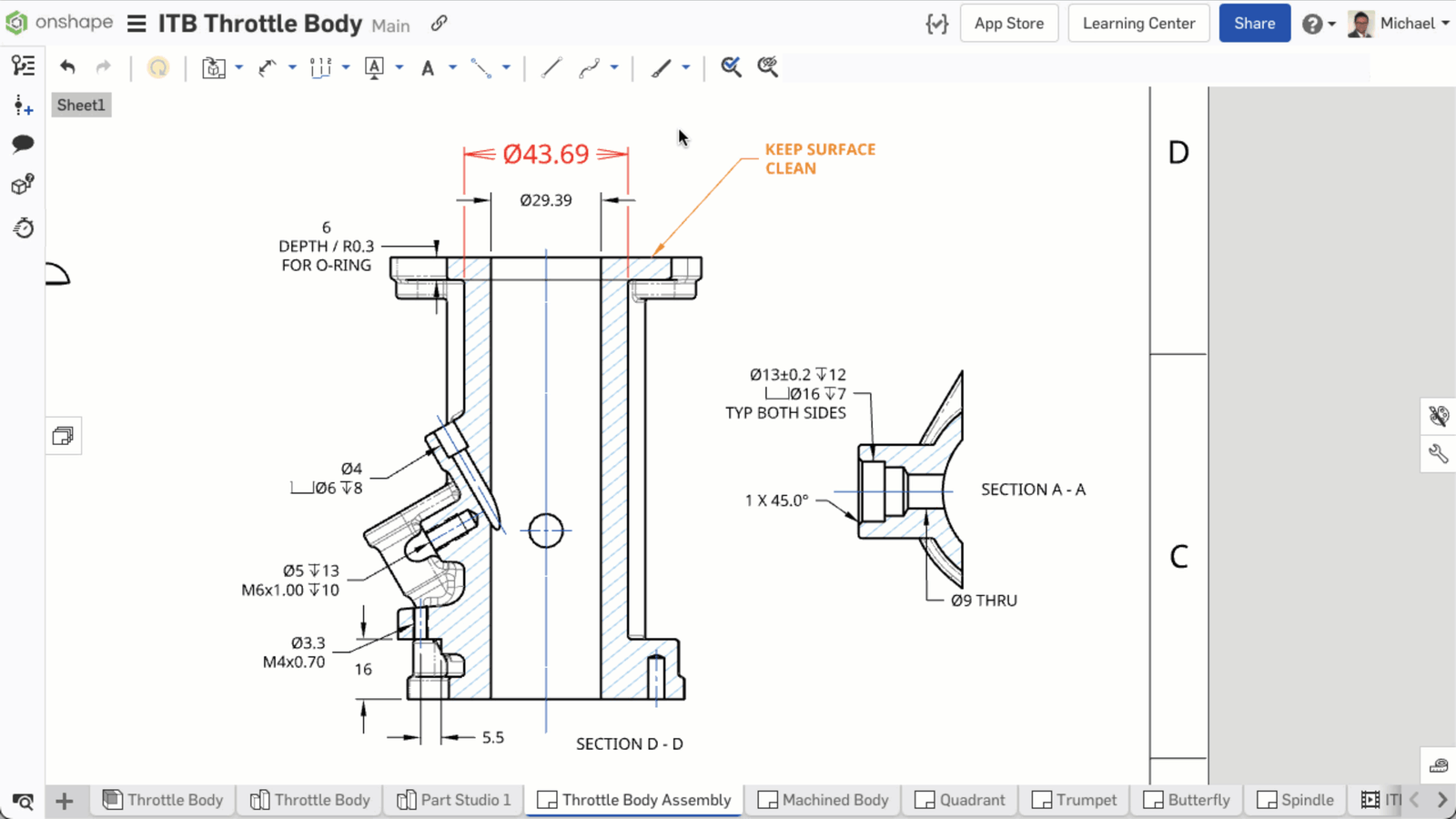The width and height of the screenshot is (1456, 819).
Task: Click the copy link icon beside Main
Action: coord(439,24)
